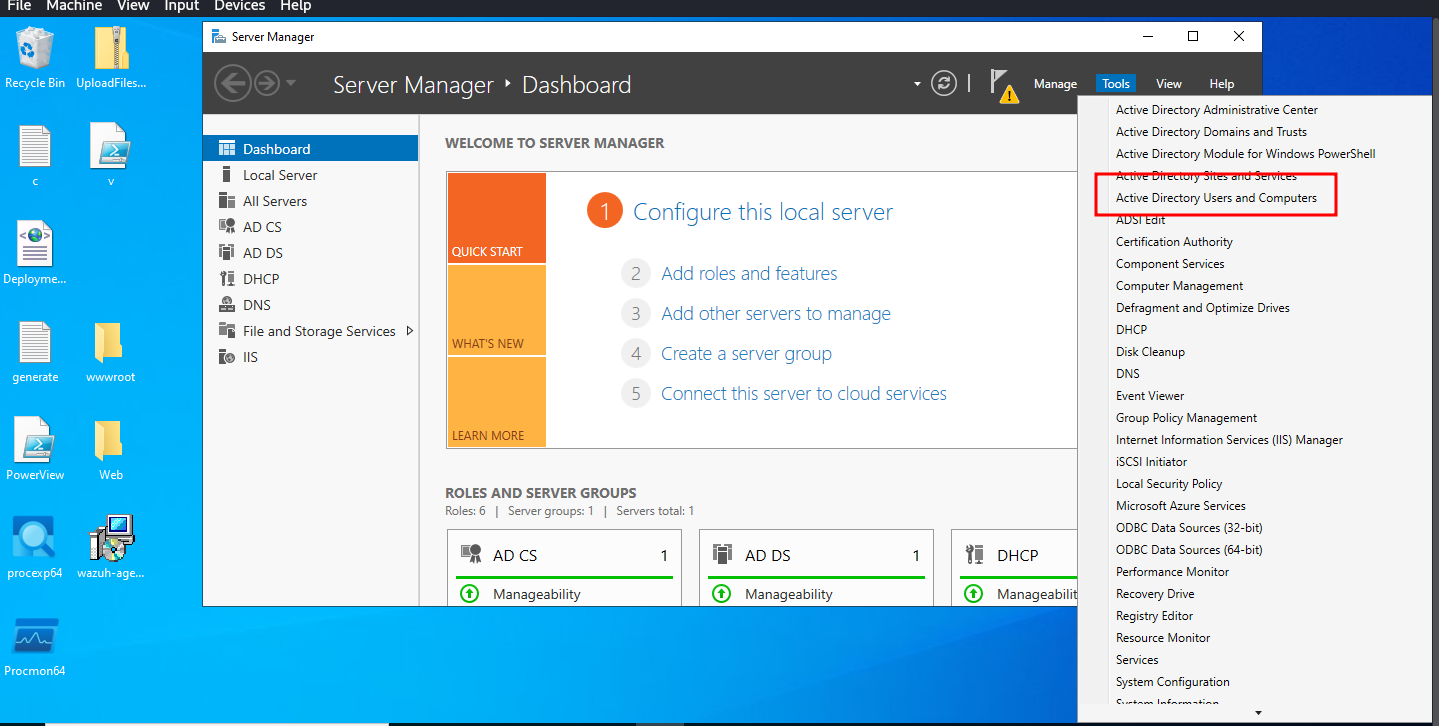
Task: Click the Tools menu scroll-down arrow
Action: point(1258,713)
